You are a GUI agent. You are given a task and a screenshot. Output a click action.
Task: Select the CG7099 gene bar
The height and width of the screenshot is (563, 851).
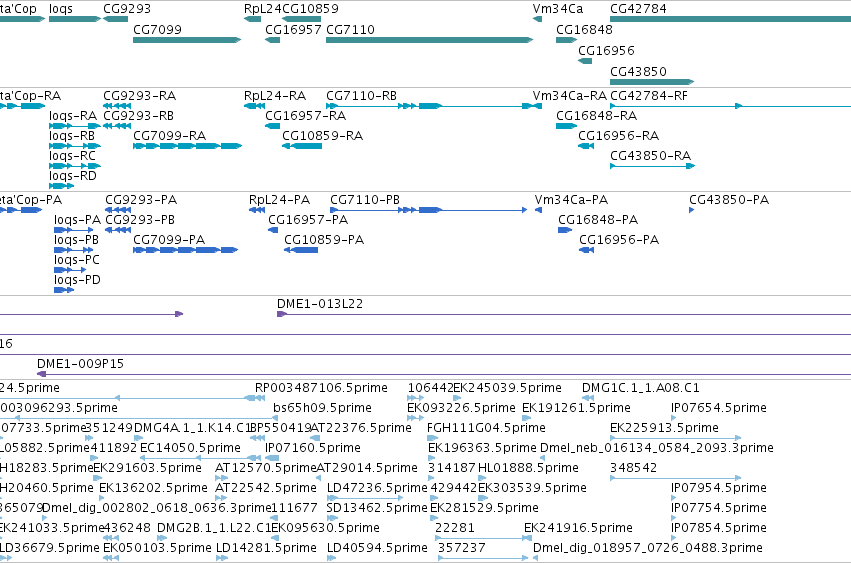(187, 40)
